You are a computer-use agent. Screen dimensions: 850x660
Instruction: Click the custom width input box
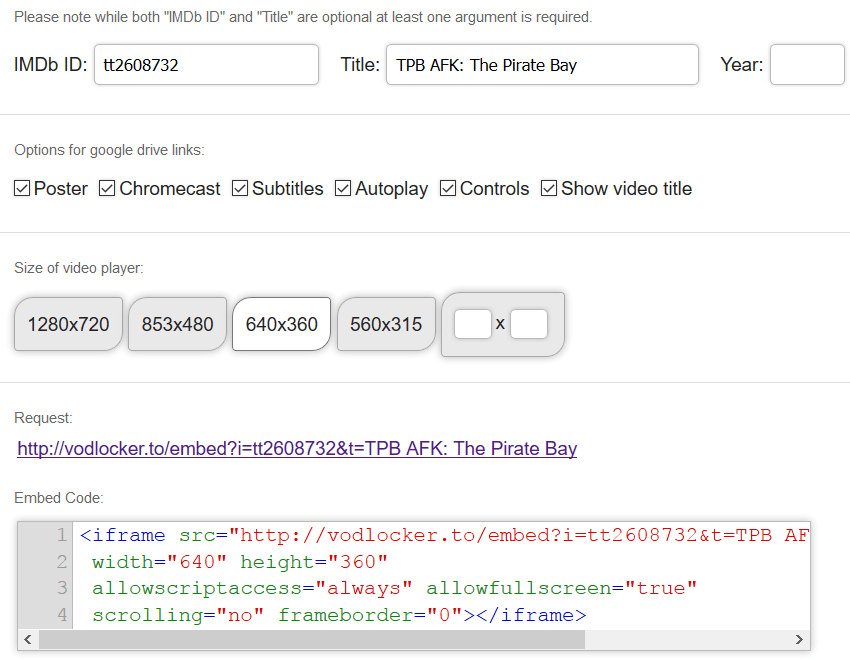pyautogui.click(x=473, y=324)
